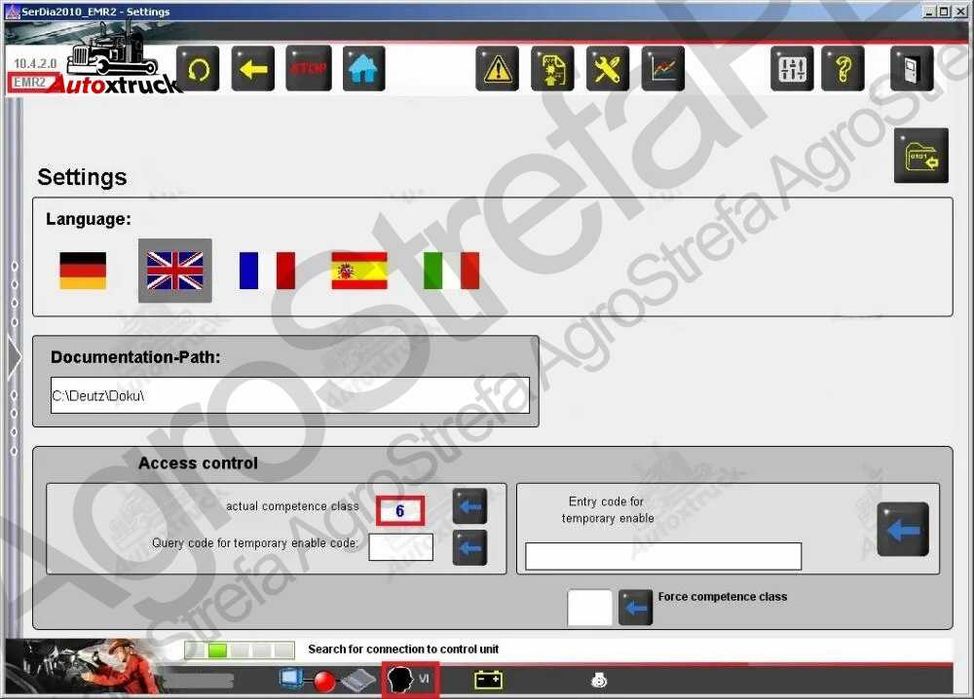Click the Force competence class input box

tap(589, 607)
